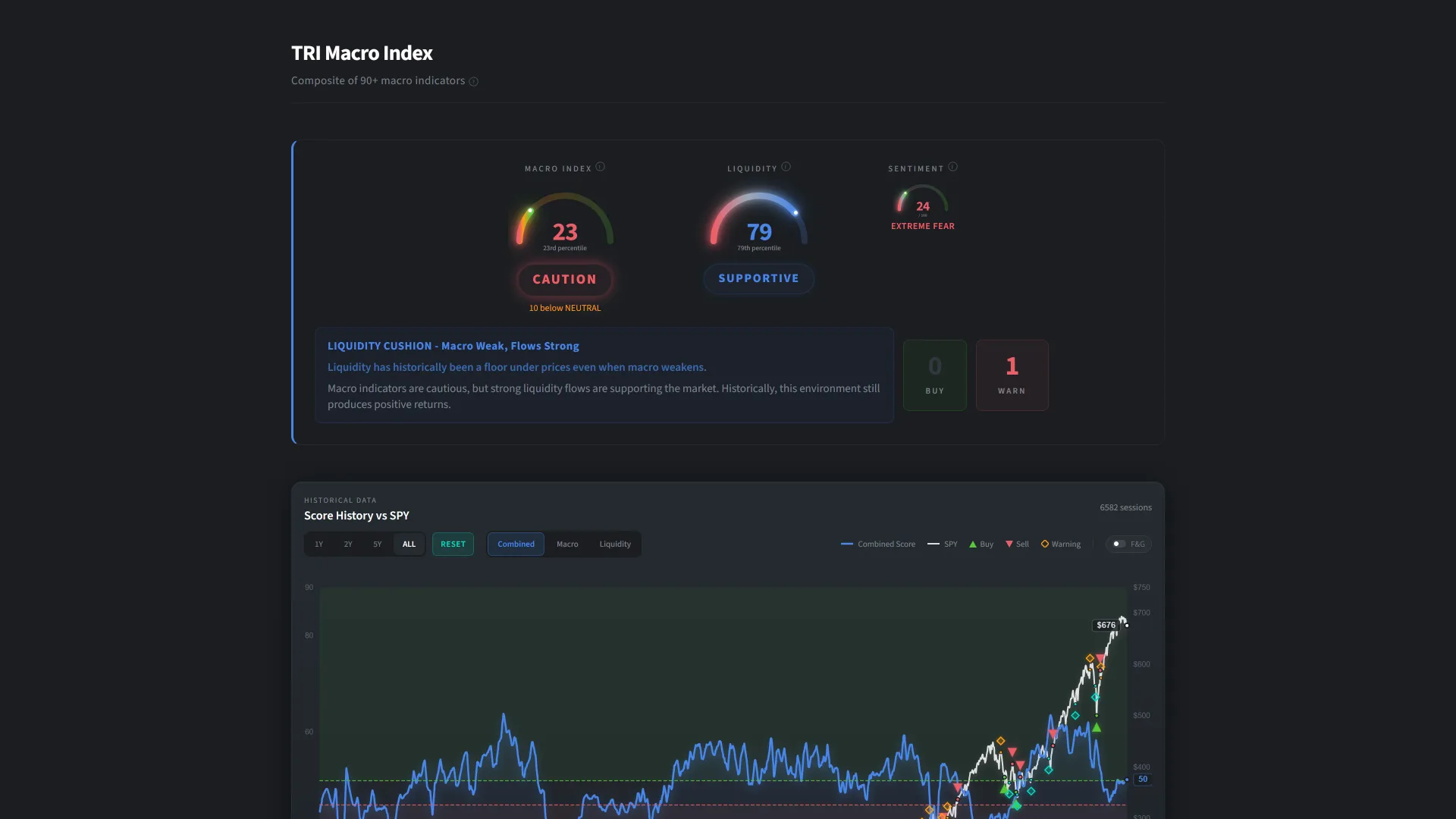Screen dimensions: 1456x819
Task: Toggle the F&G switch in the chart legend
Action: [1119, 544]
